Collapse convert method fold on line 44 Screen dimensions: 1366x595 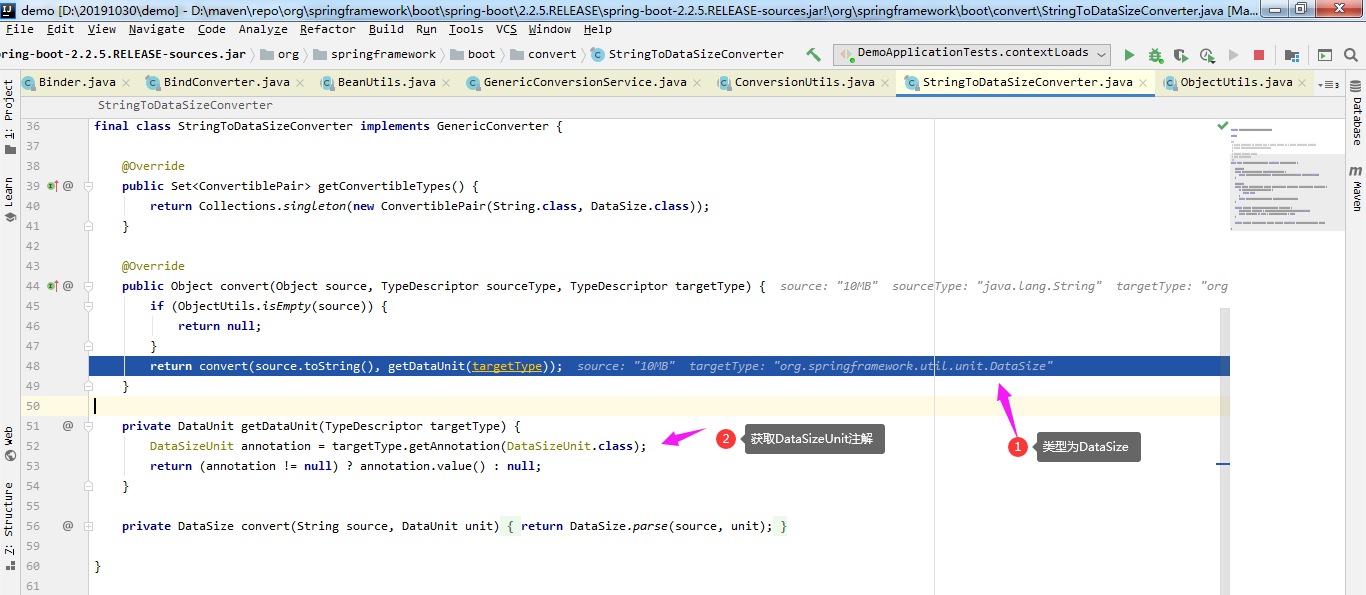pos(88,286)
